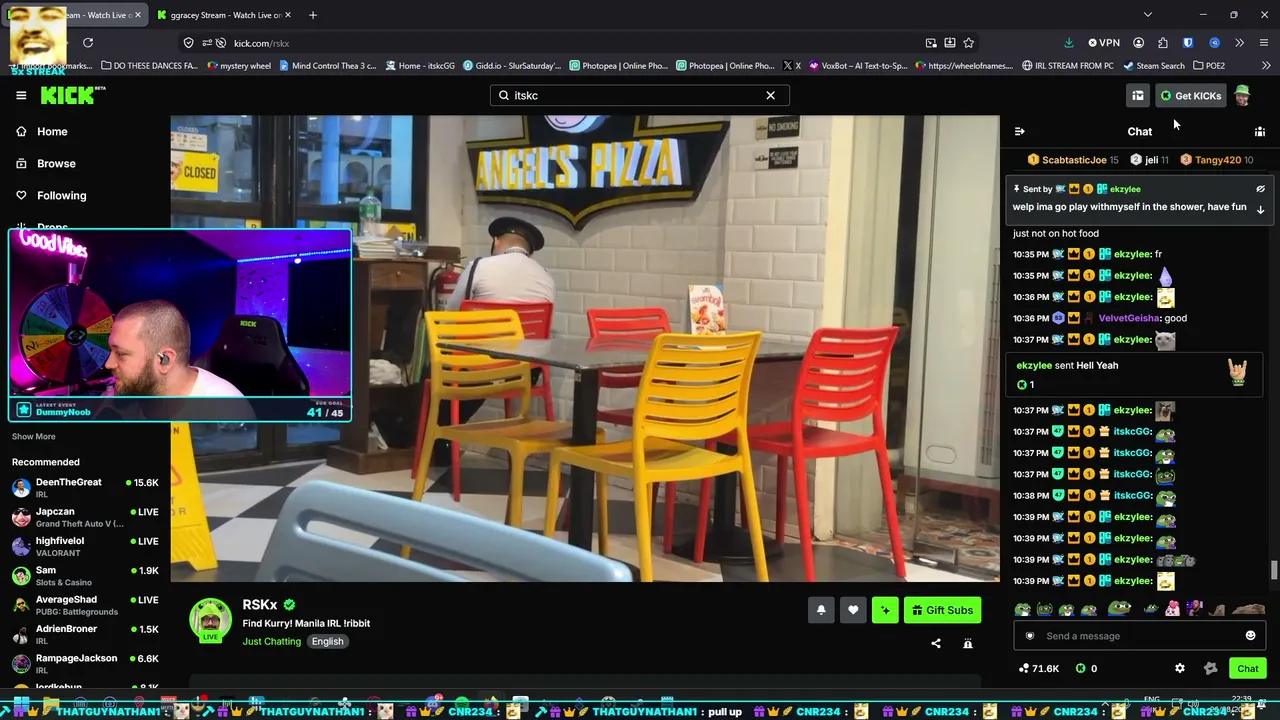Open DeenTheGreat recommended channel
This screenshot has height=720, width=1280.
(85, 487)
